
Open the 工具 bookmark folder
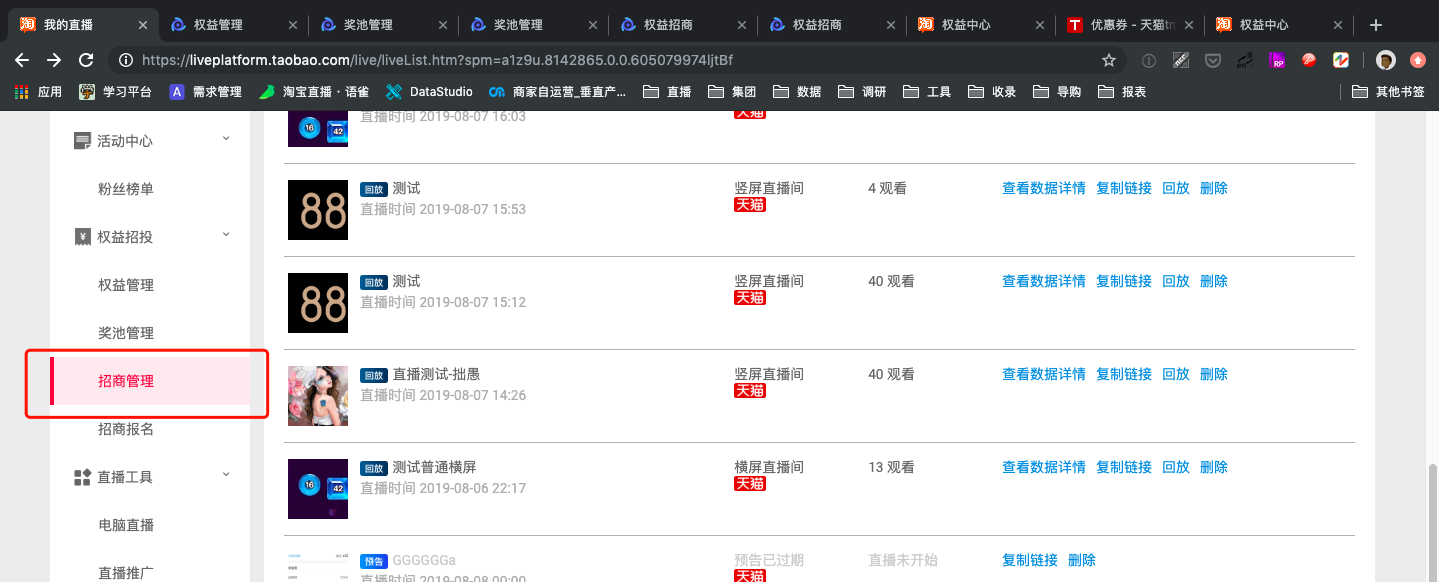pyautogui.click(x=927, y=91)
